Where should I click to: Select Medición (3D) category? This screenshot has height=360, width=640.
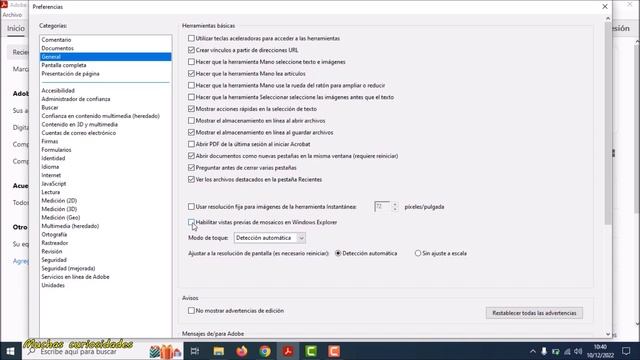[59, 209]
